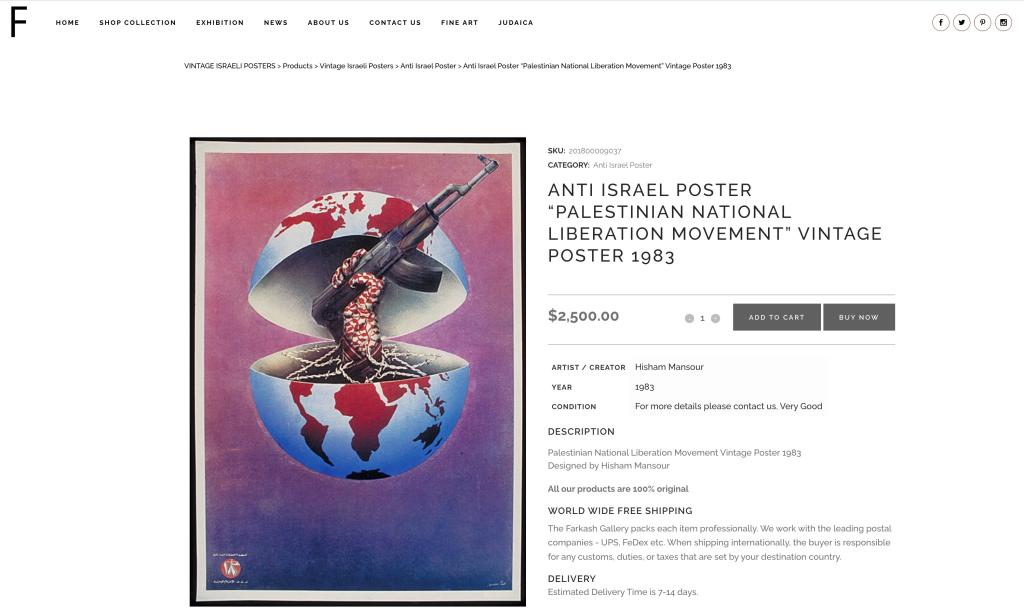
Task: Add the poster to cart
Action: (776, 317)
